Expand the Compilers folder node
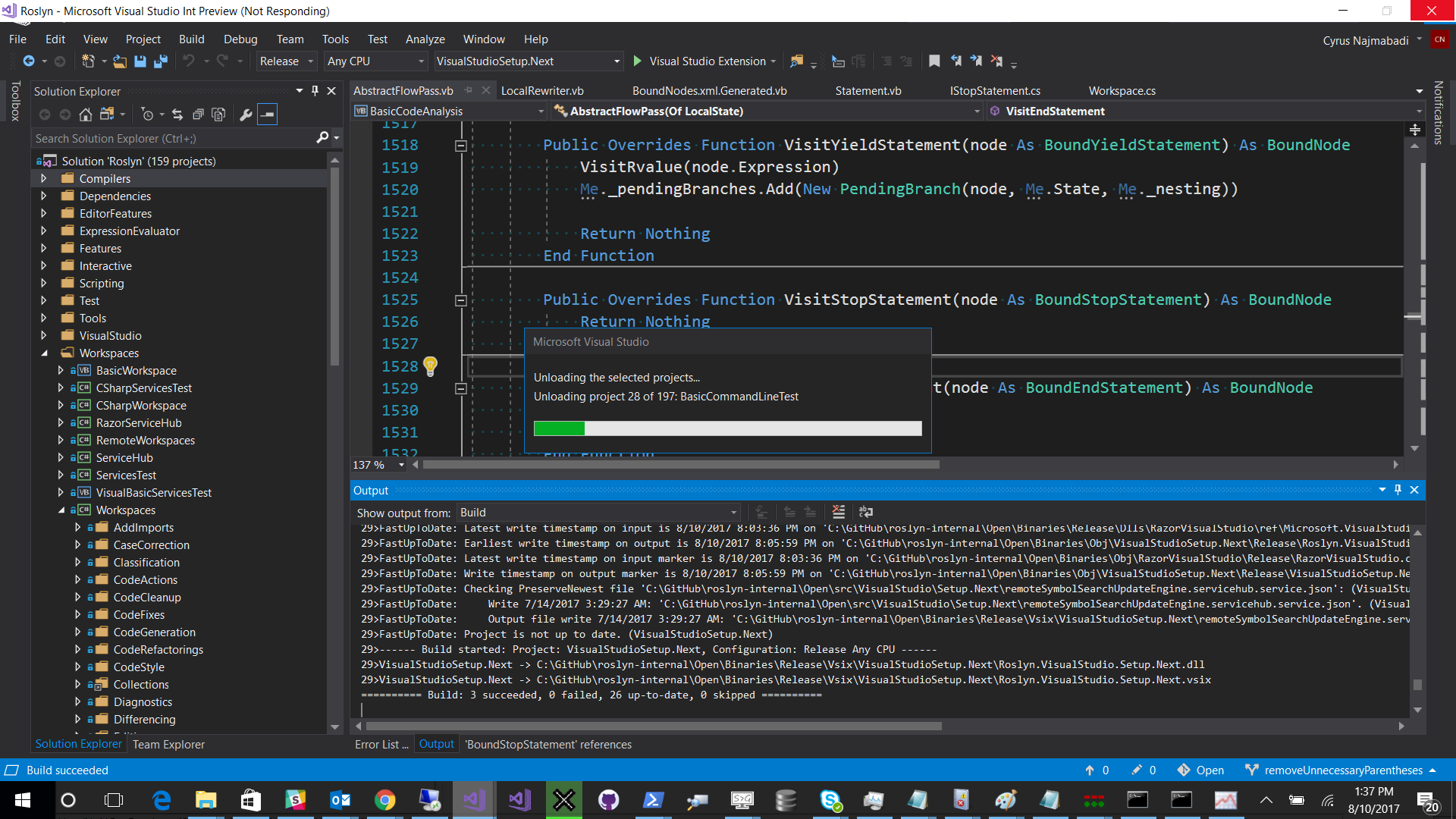 pos(43,179)
